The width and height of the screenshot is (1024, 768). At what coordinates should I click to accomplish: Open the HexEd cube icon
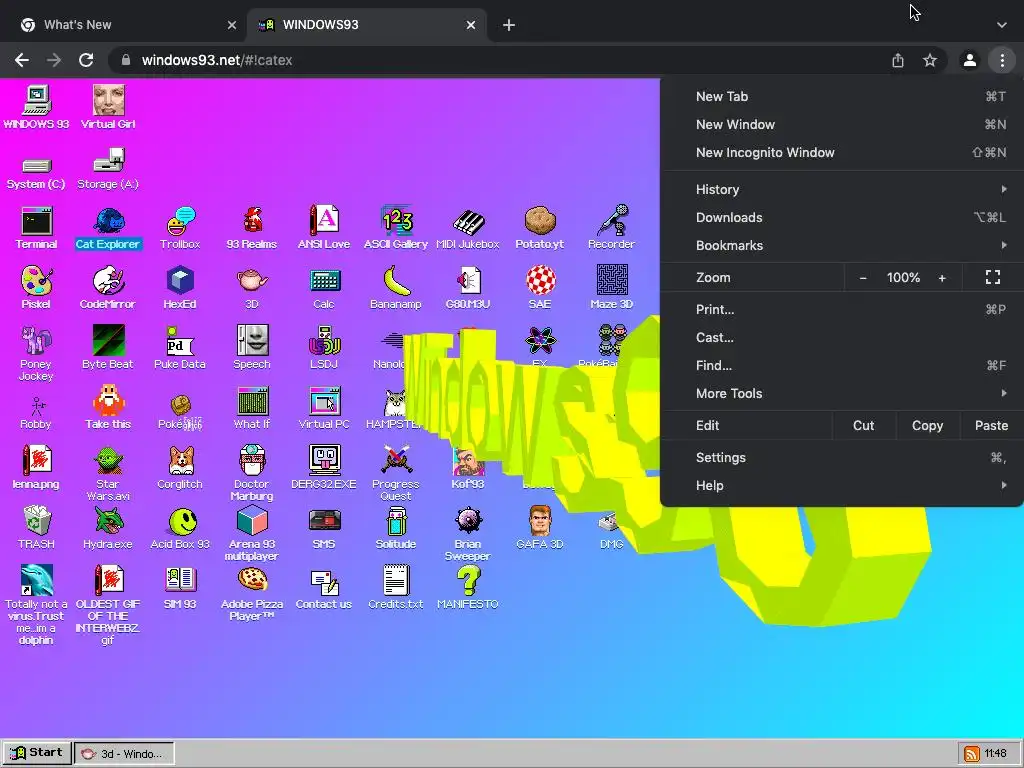(x=180, y=287)
